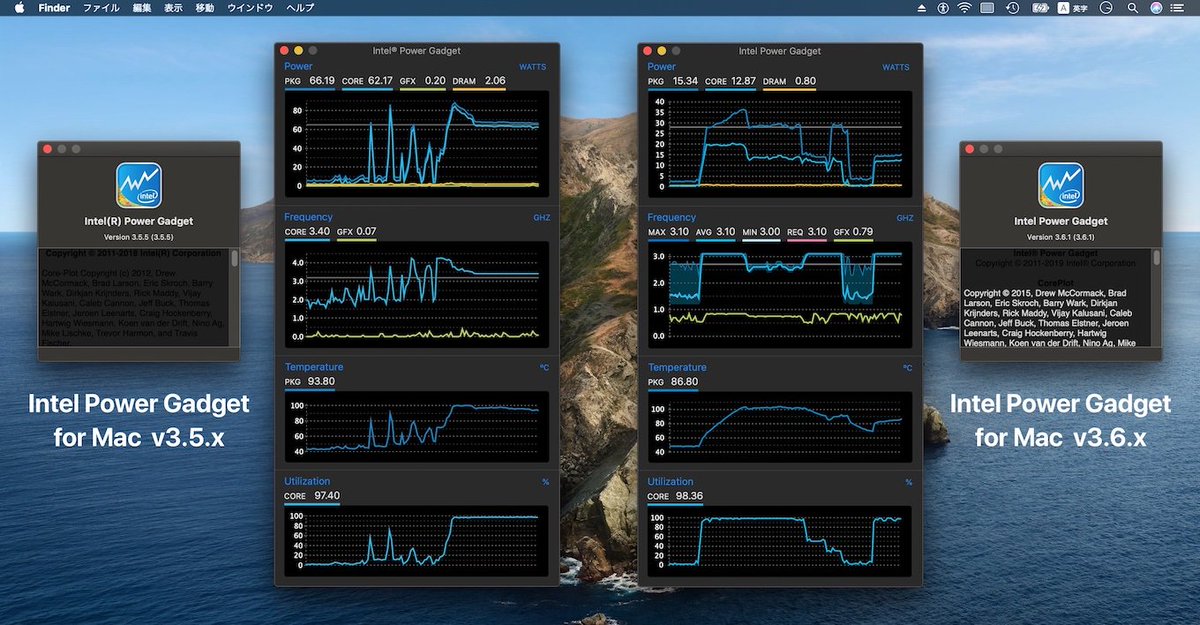Click AVG 3.10 frequency value in right gadget

pyautogui.click(x=714, y=232)
